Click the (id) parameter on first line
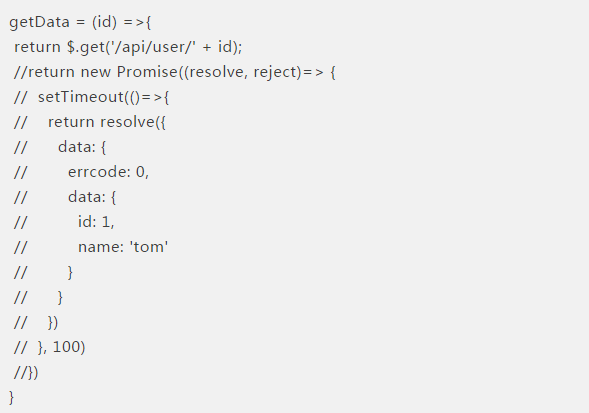 coord(104,22)
